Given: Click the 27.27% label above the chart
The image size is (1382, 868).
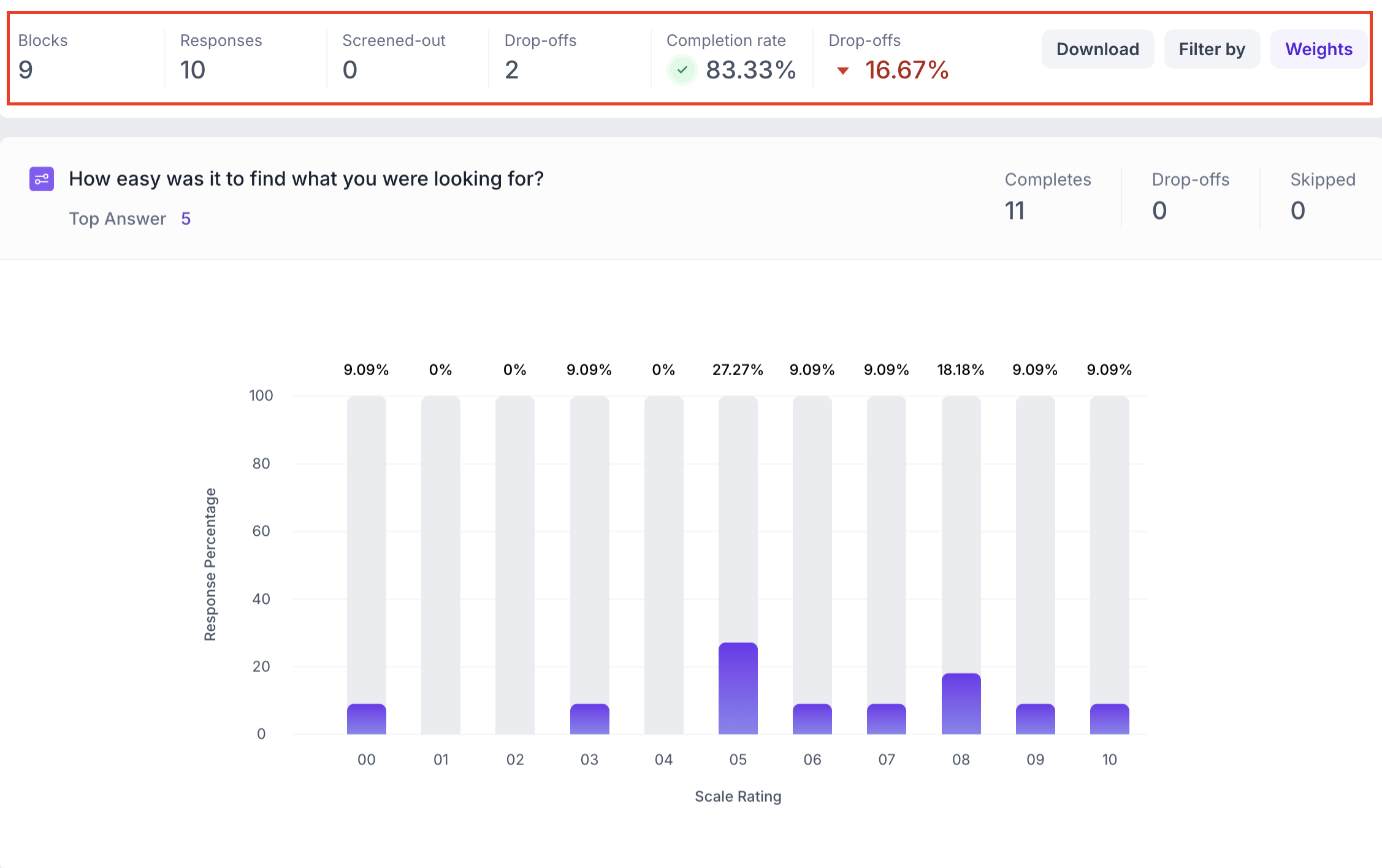Looking at the screenshot, I should point(738,370).
